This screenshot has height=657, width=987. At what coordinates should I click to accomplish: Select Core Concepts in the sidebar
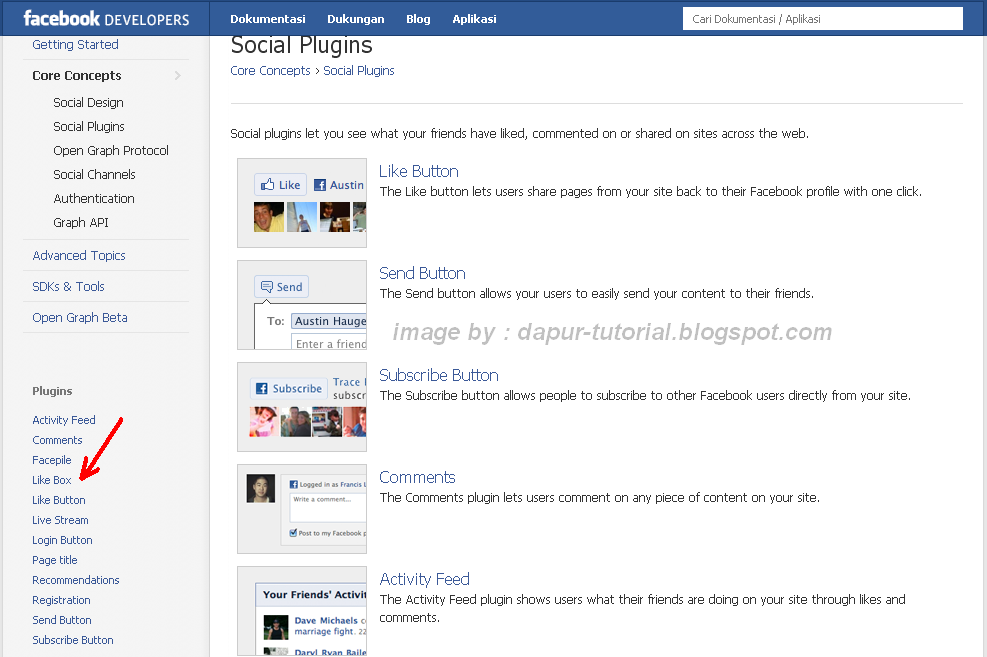click(77, 76)
